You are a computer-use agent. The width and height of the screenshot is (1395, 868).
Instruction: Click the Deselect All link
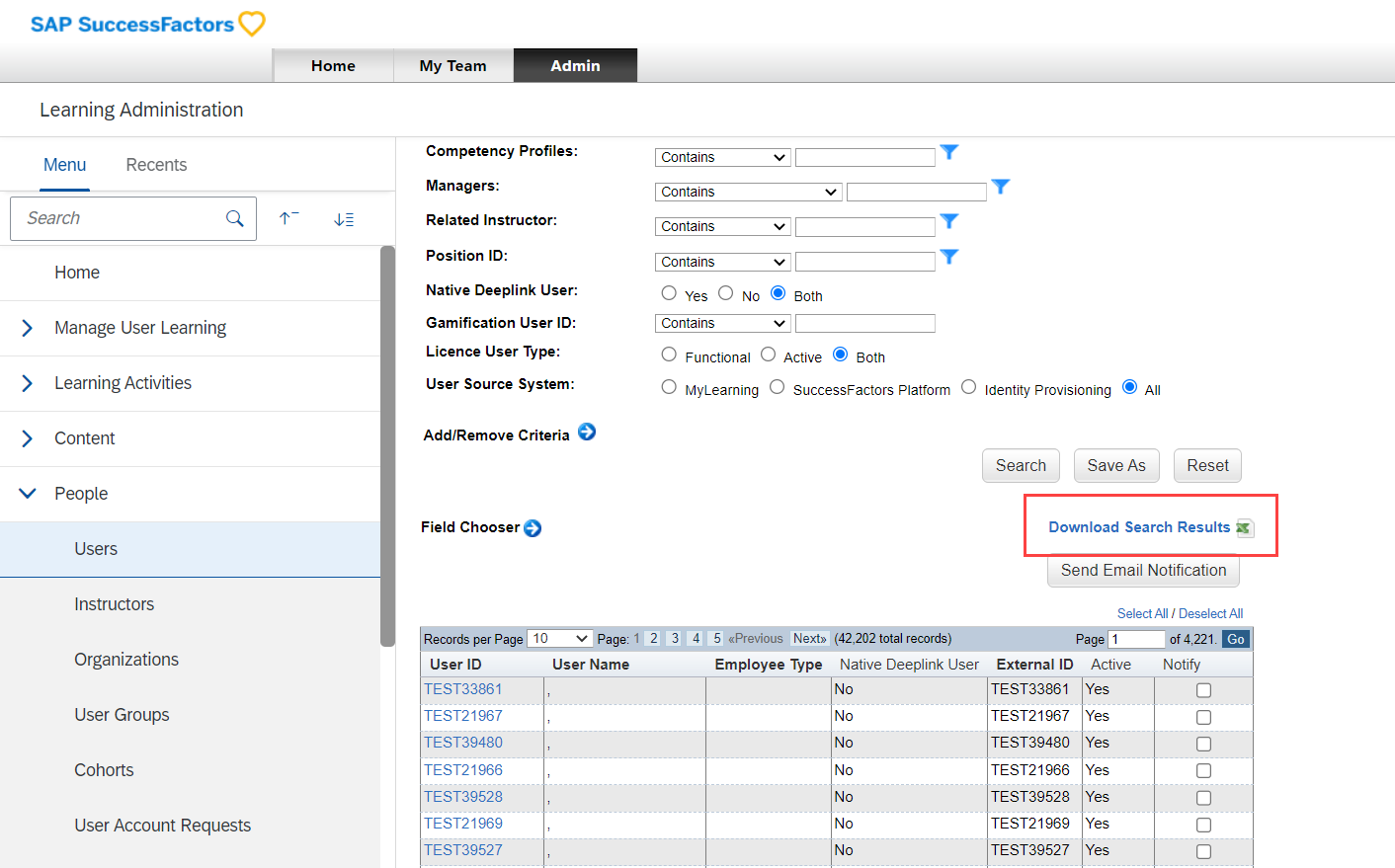pos(1210,613)
